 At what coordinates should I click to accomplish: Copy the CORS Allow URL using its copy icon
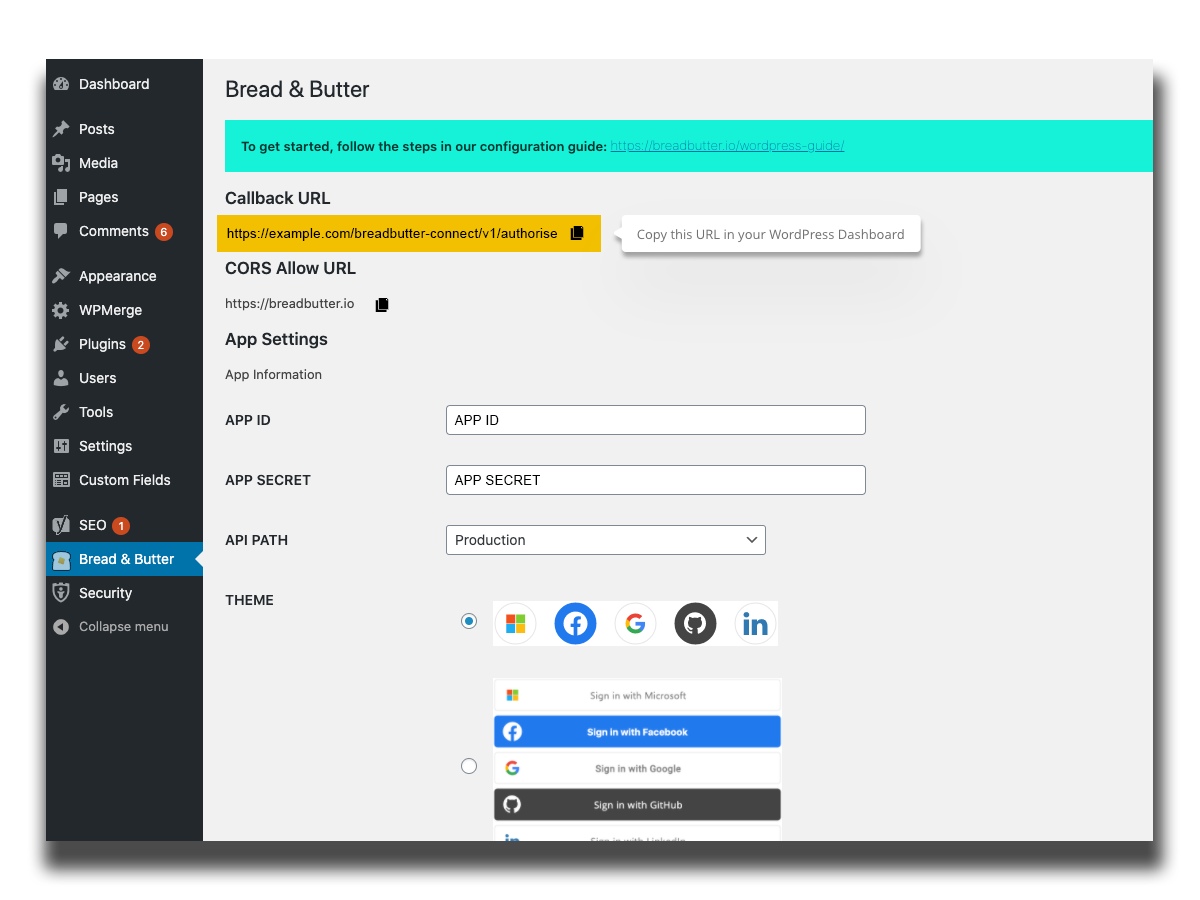click(x=381, y=304)
